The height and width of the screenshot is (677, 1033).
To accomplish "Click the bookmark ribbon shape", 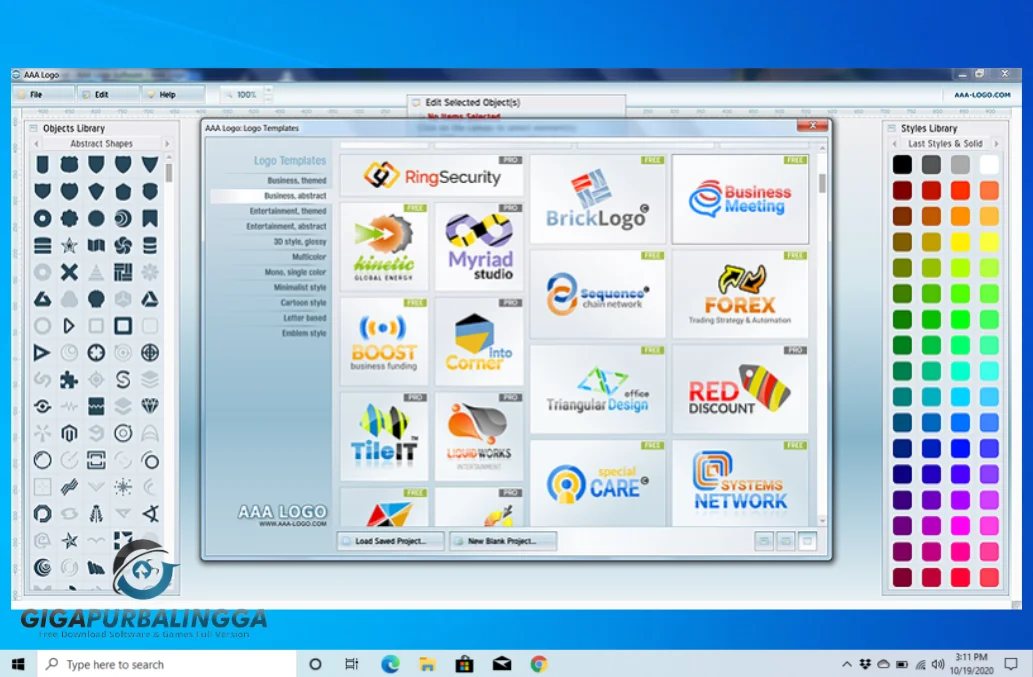I will click(150, 218).
